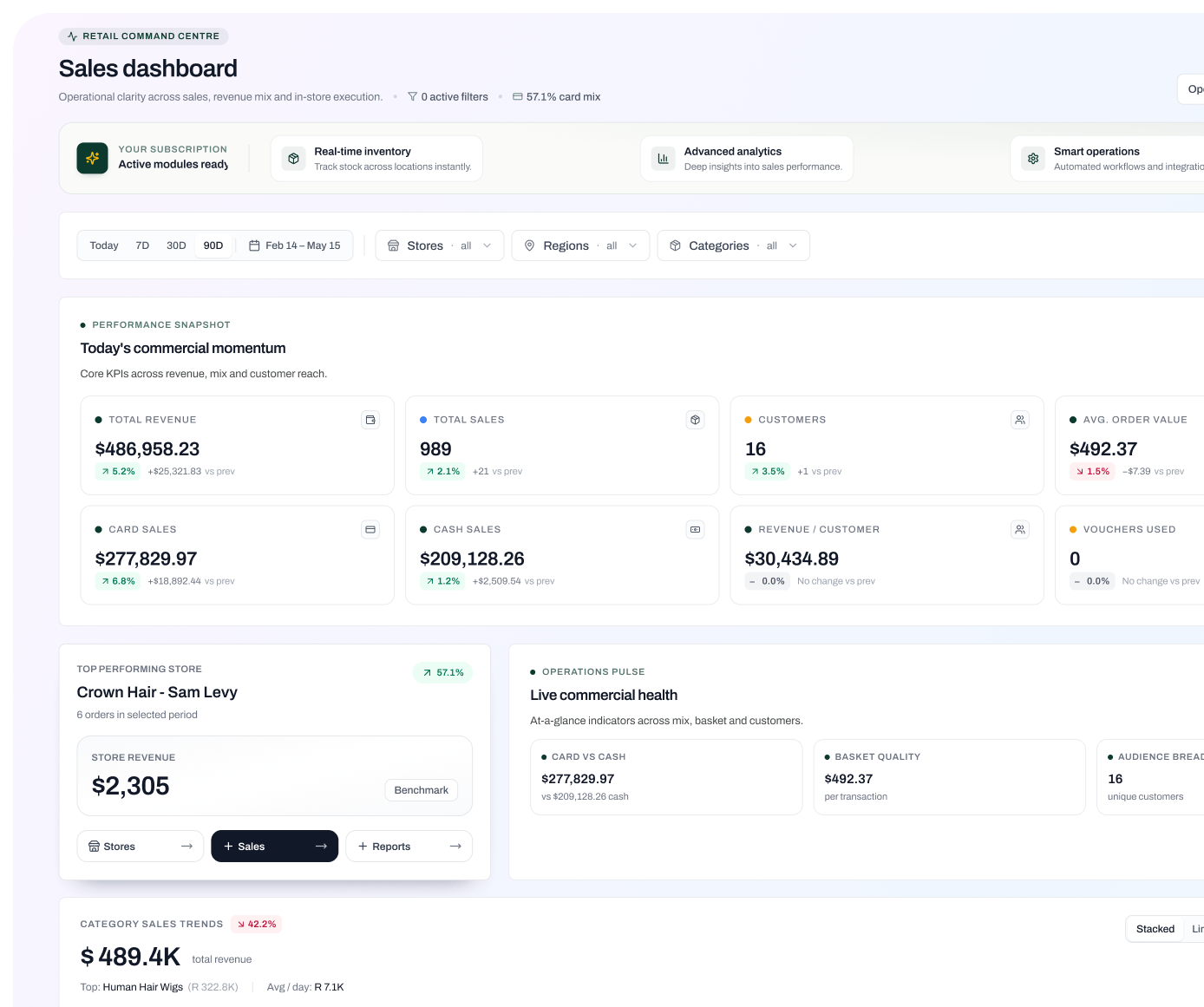Click the 5.2% badge under Total Revenue
This screenshot has width=1204, height=1007.
(118, 472)
